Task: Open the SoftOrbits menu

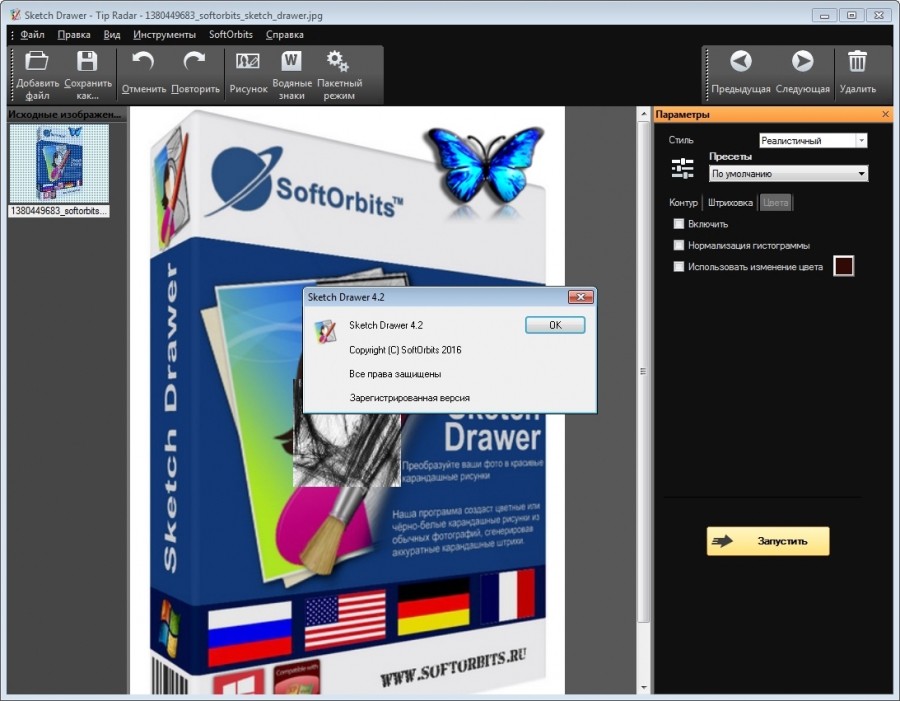Action: (231, 34)
